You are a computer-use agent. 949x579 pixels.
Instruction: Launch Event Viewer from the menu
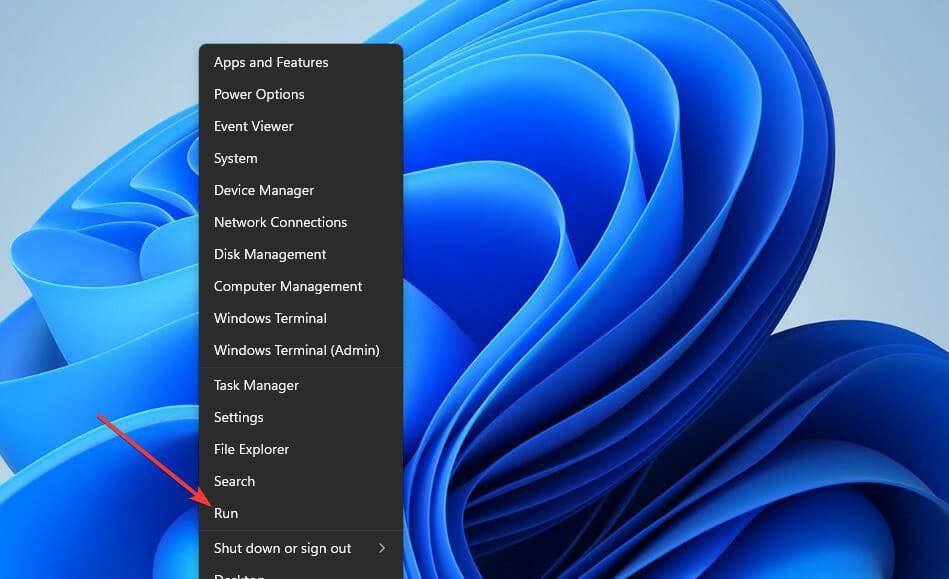(x=254, y=126)
